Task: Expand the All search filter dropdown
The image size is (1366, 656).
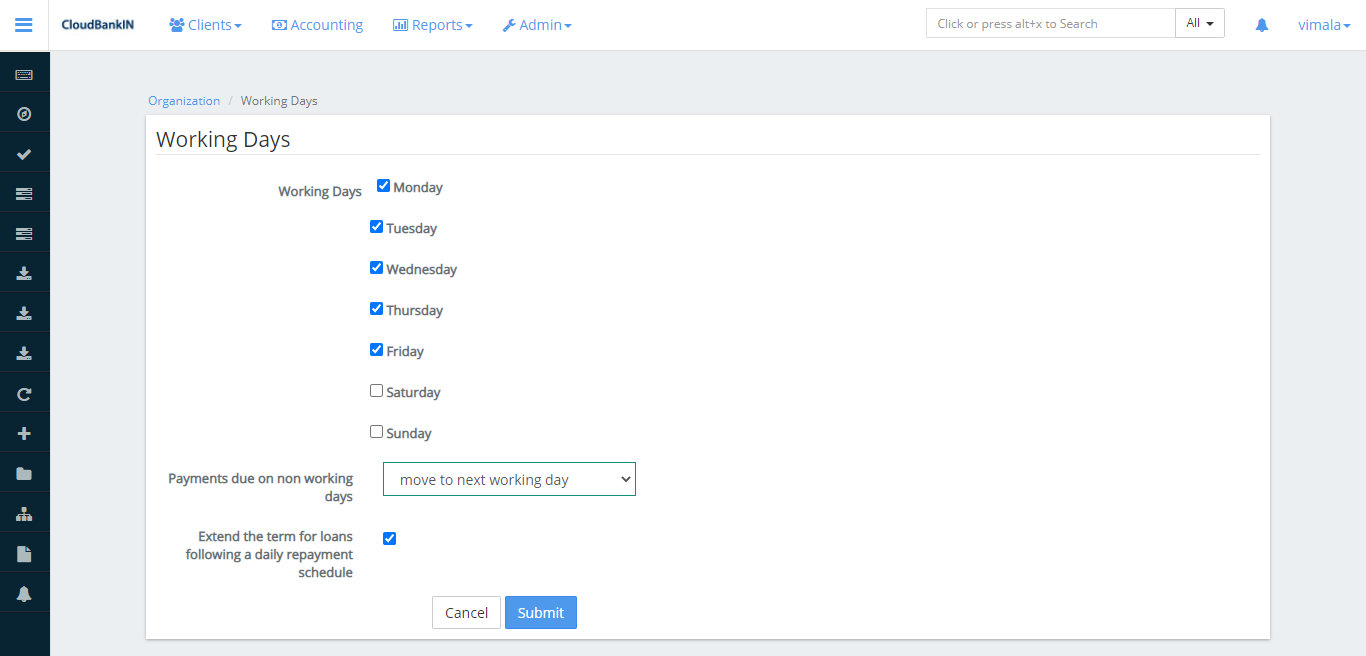Action: coord(1199,23)
